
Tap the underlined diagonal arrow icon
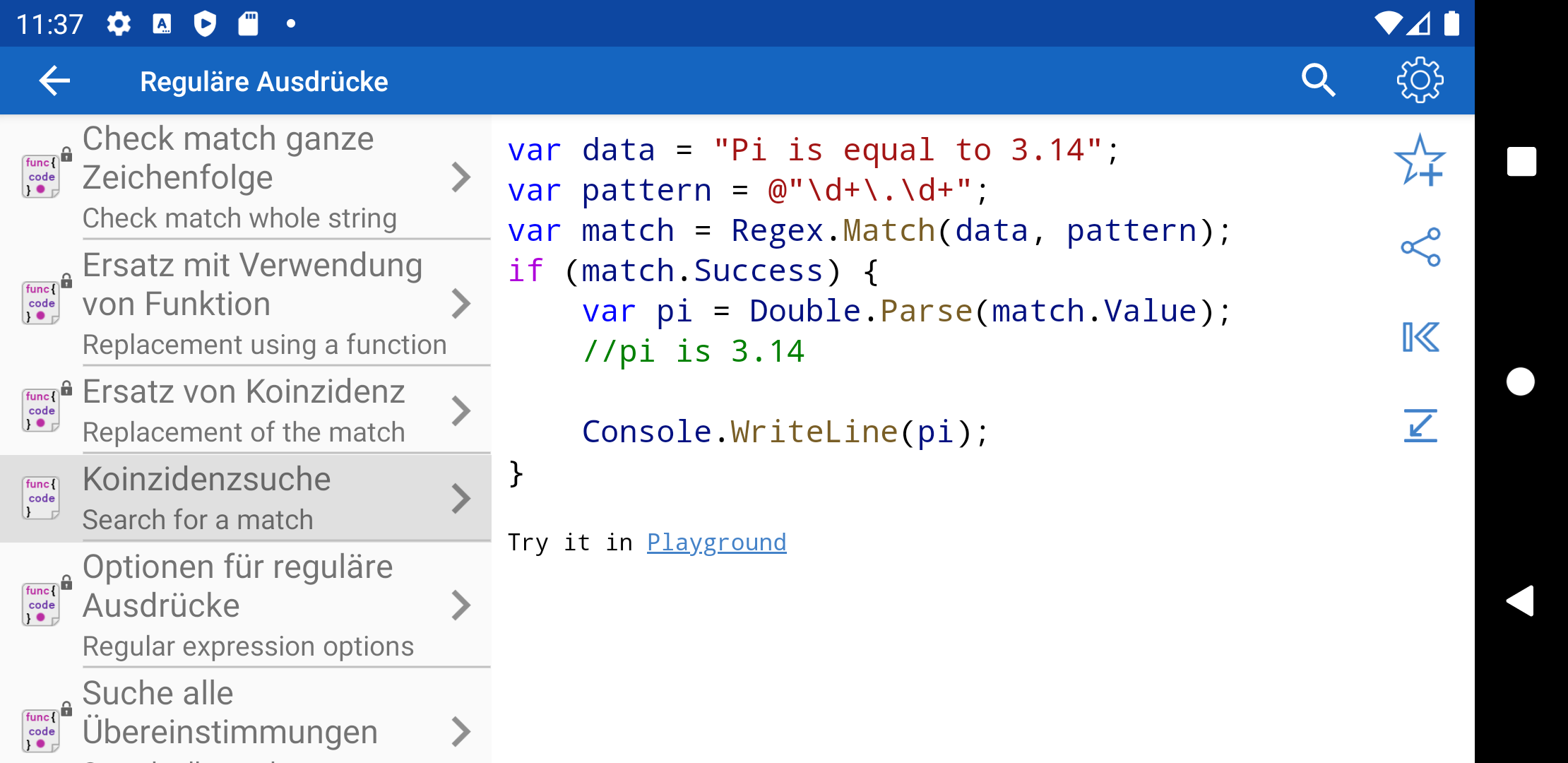tap(1420, 425)
